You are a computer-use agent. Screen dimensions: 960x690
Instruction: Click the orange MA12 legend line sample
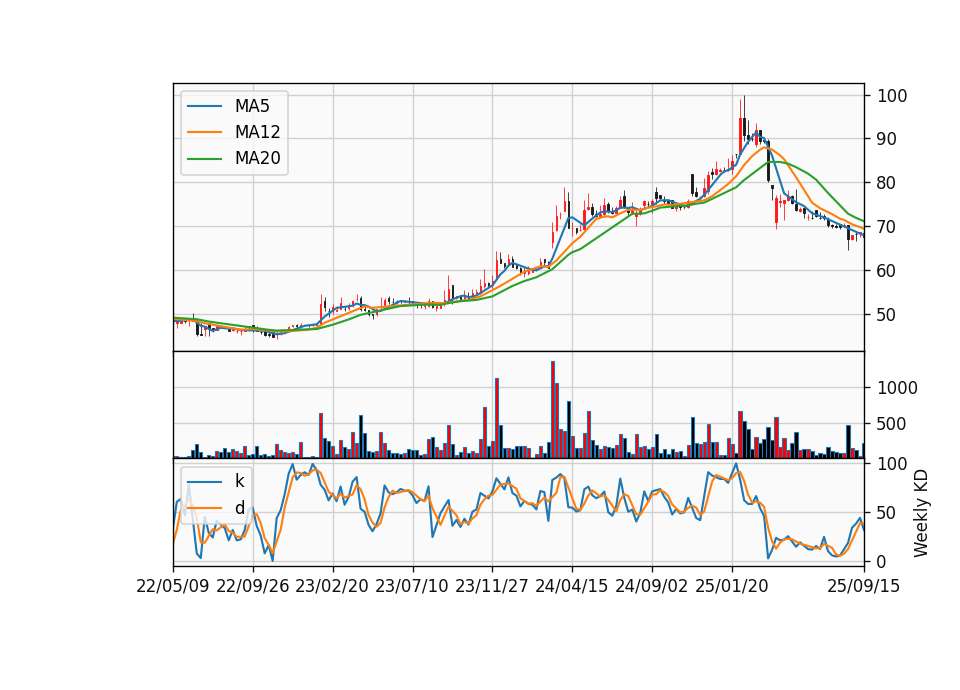pos(204,132)
